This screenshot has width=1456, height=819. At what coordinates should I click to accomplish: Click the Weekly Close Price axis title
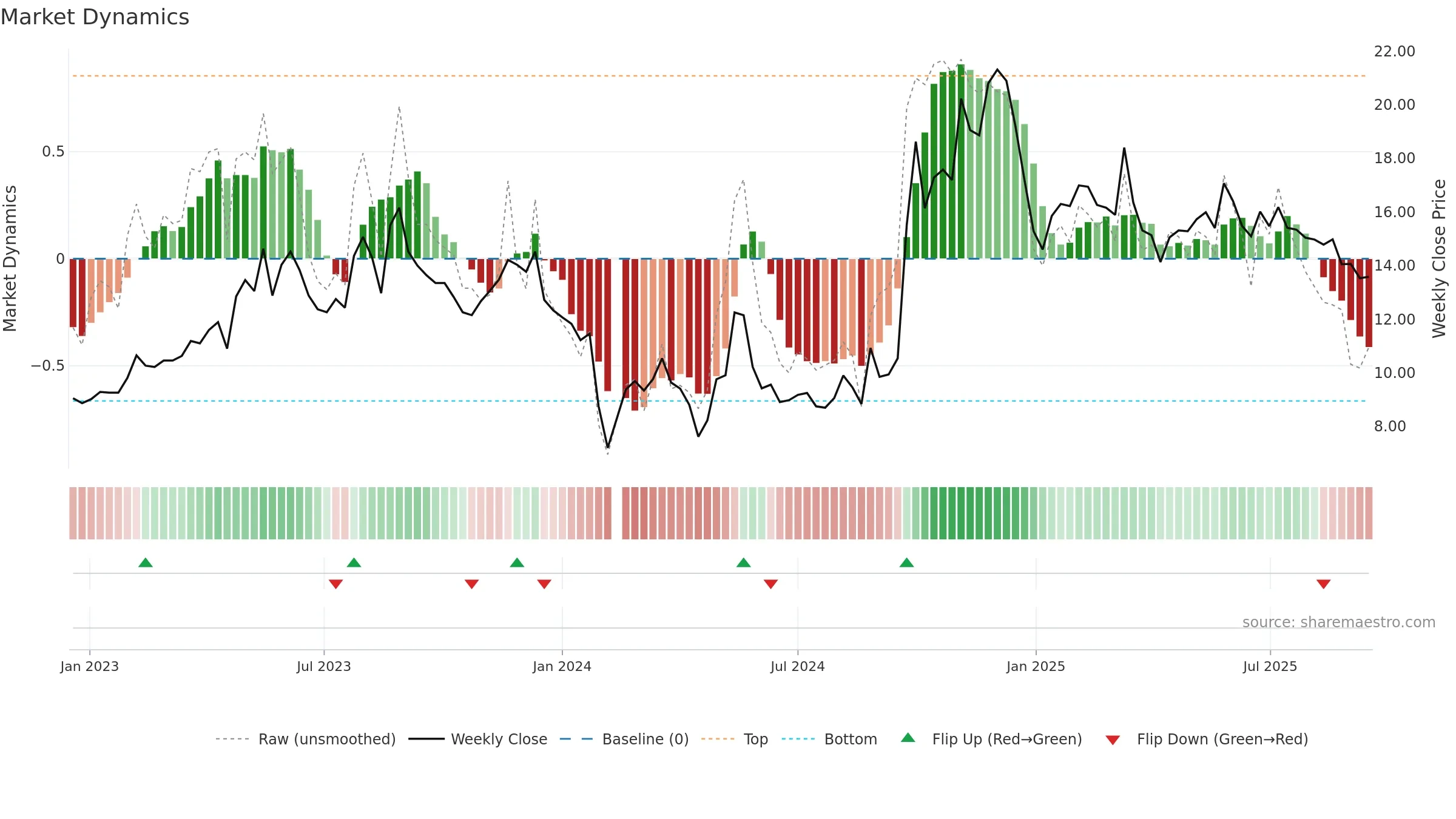coord(1439,258)
